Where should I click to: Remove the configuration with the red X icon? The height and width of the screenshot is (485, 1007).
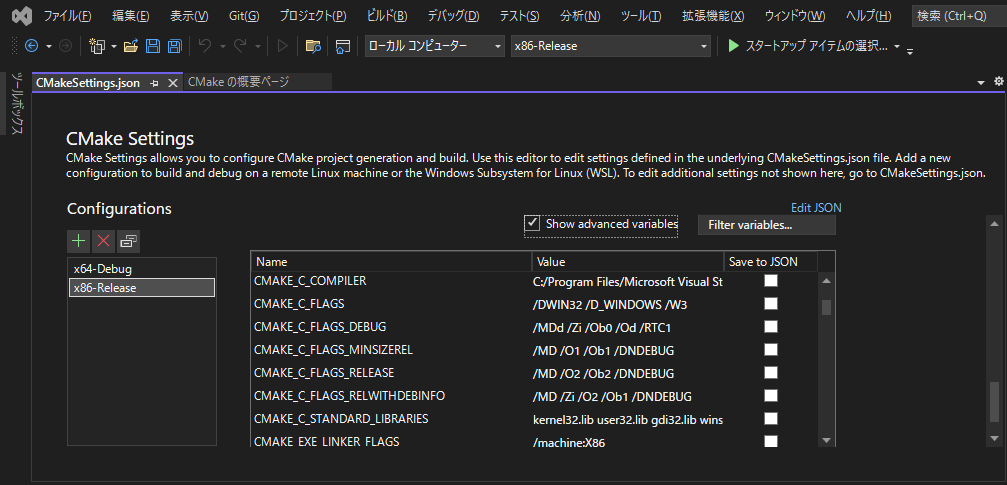103,242
